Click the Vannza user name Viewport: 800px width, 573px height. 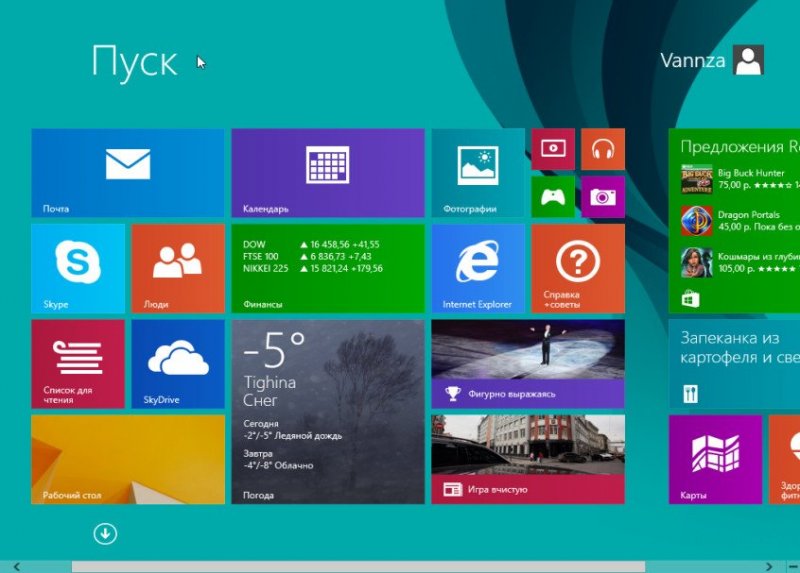pyautogui.click(x=692, y=61)
